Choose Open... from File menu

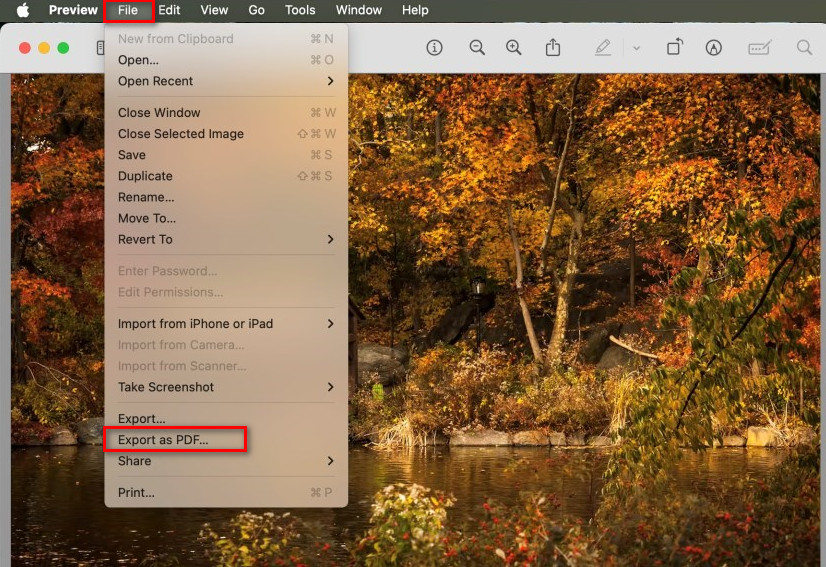[x=227, y=60]
